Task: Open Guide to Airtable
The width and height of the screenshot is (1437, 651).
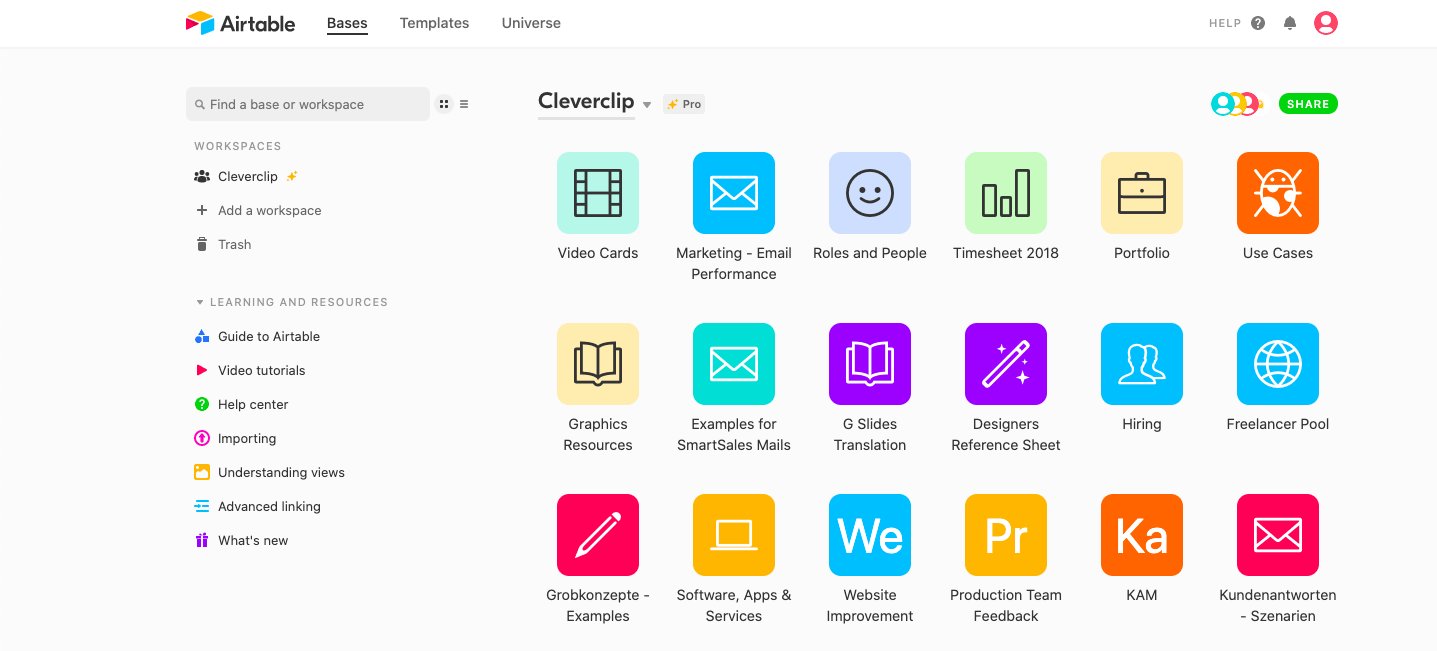Action: [258, 336]
